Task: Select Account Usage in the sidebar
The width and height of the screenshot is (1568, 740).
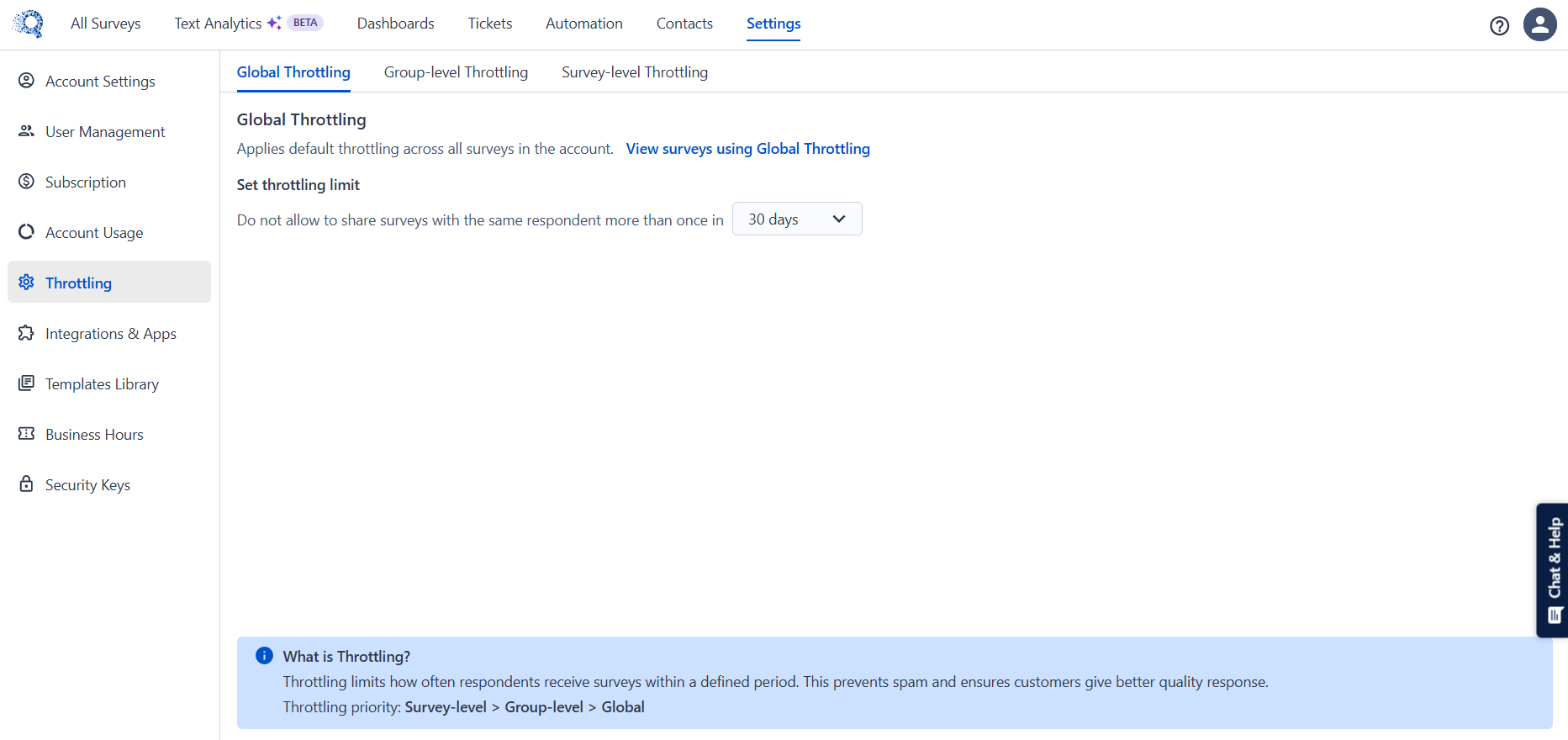Action: click(x=94, y=233)
